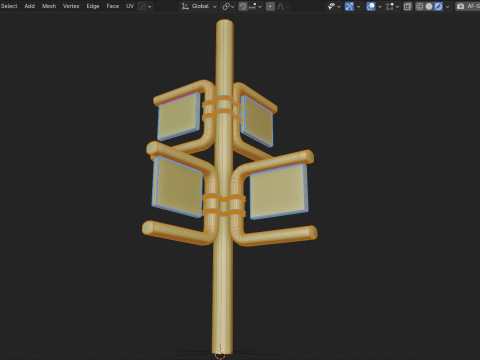Switch to material preview shading
This screenshot has height=360, width=480.
[438, 6]
